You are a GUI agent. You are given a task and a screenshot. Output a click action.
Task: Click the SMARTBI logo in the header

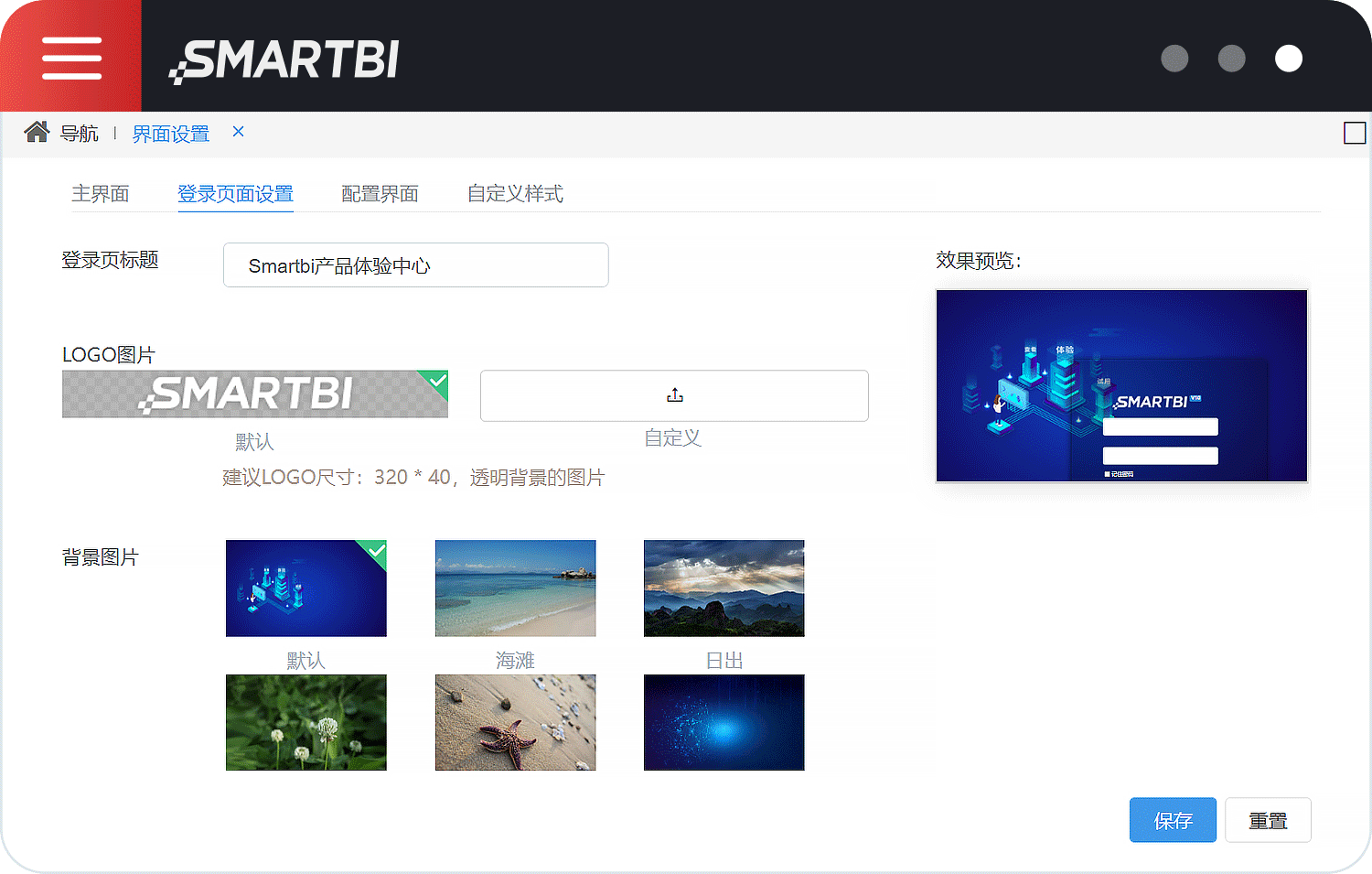284,60
